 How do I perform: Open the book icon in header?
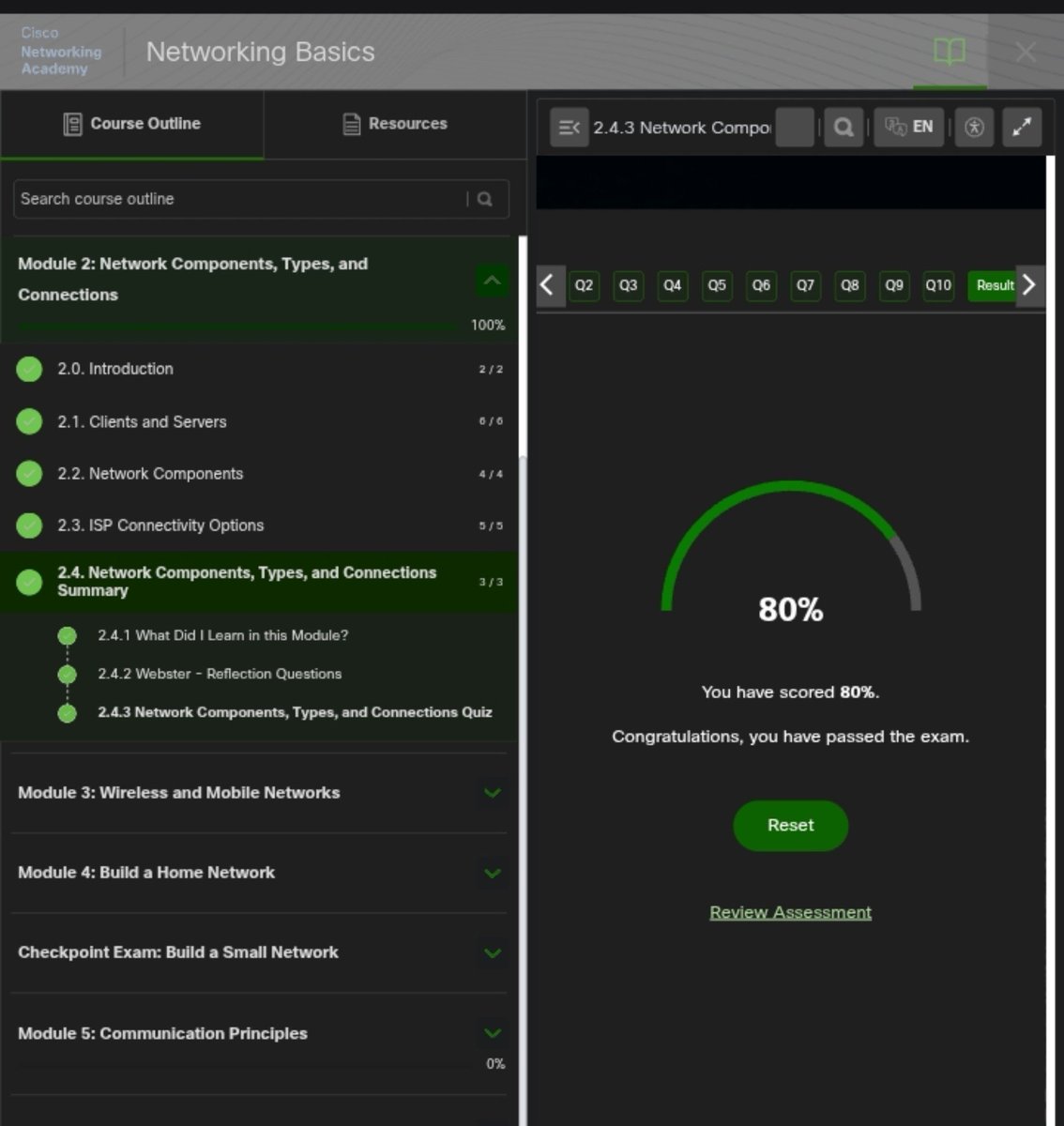[x=950, y=52]
